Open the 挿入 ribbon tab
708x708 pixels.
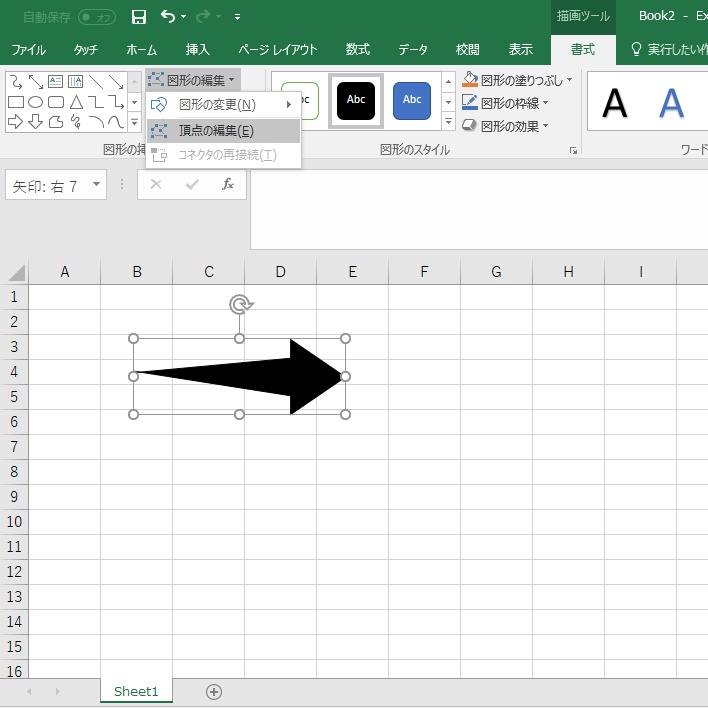point(198,49)
